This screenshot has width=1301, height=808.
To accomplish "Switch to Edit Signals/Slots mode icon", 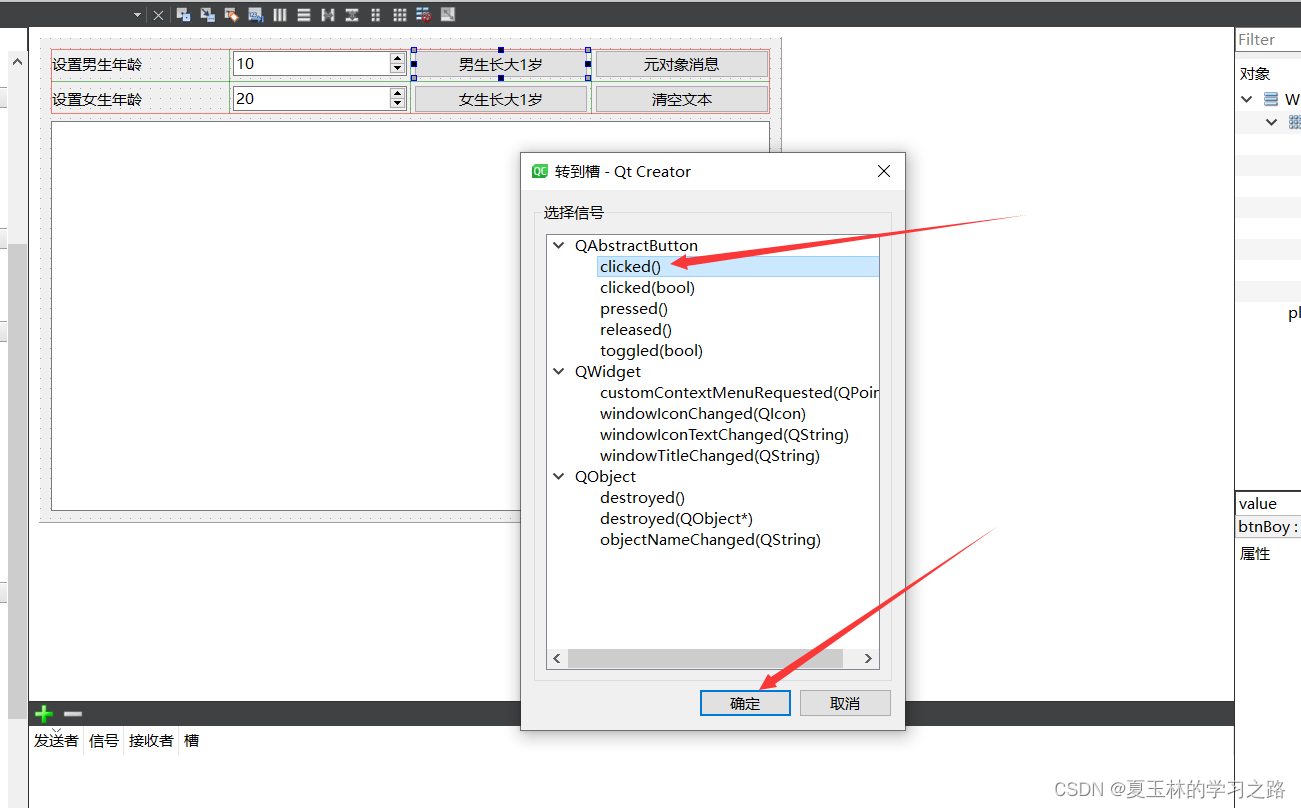I will (208, 14).
